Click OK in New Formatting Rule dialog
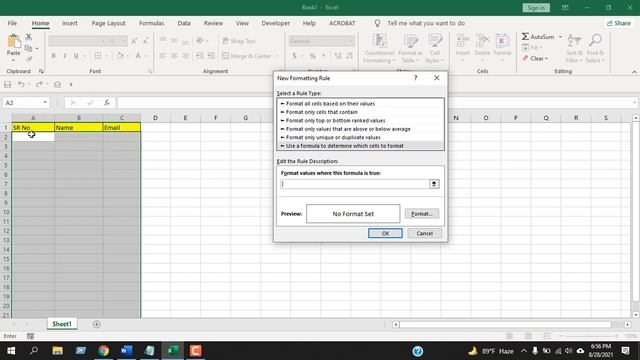640x360 pixels. point(385,233)
